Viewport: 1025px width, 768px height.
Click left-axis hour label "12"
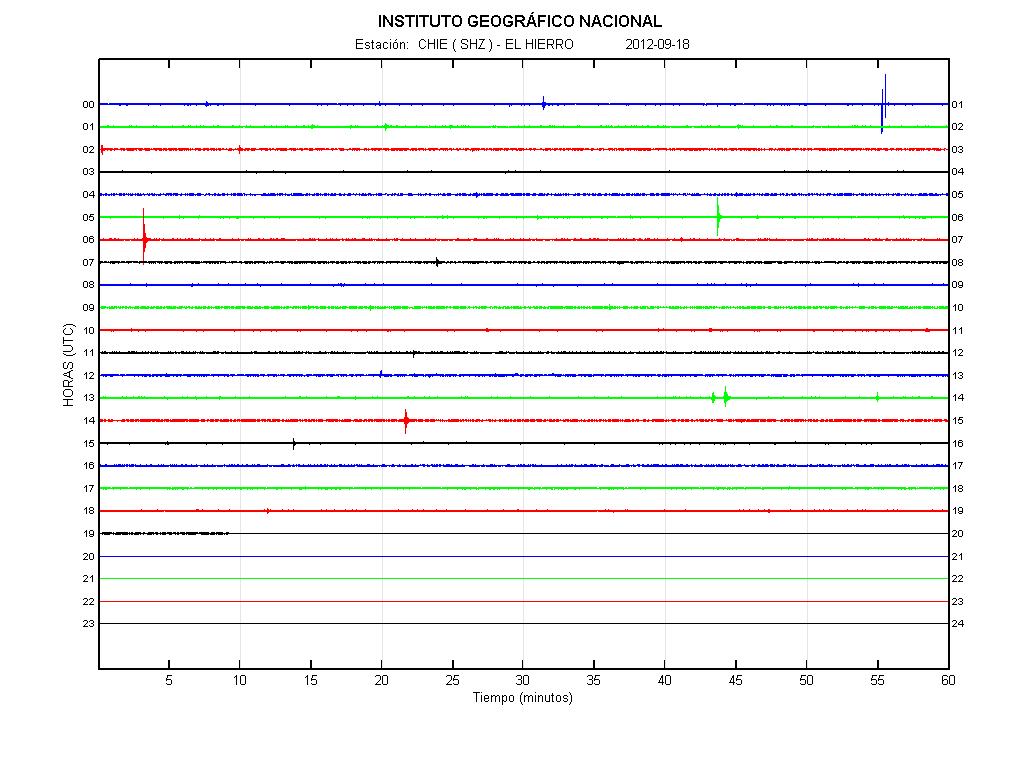[88, 376]
